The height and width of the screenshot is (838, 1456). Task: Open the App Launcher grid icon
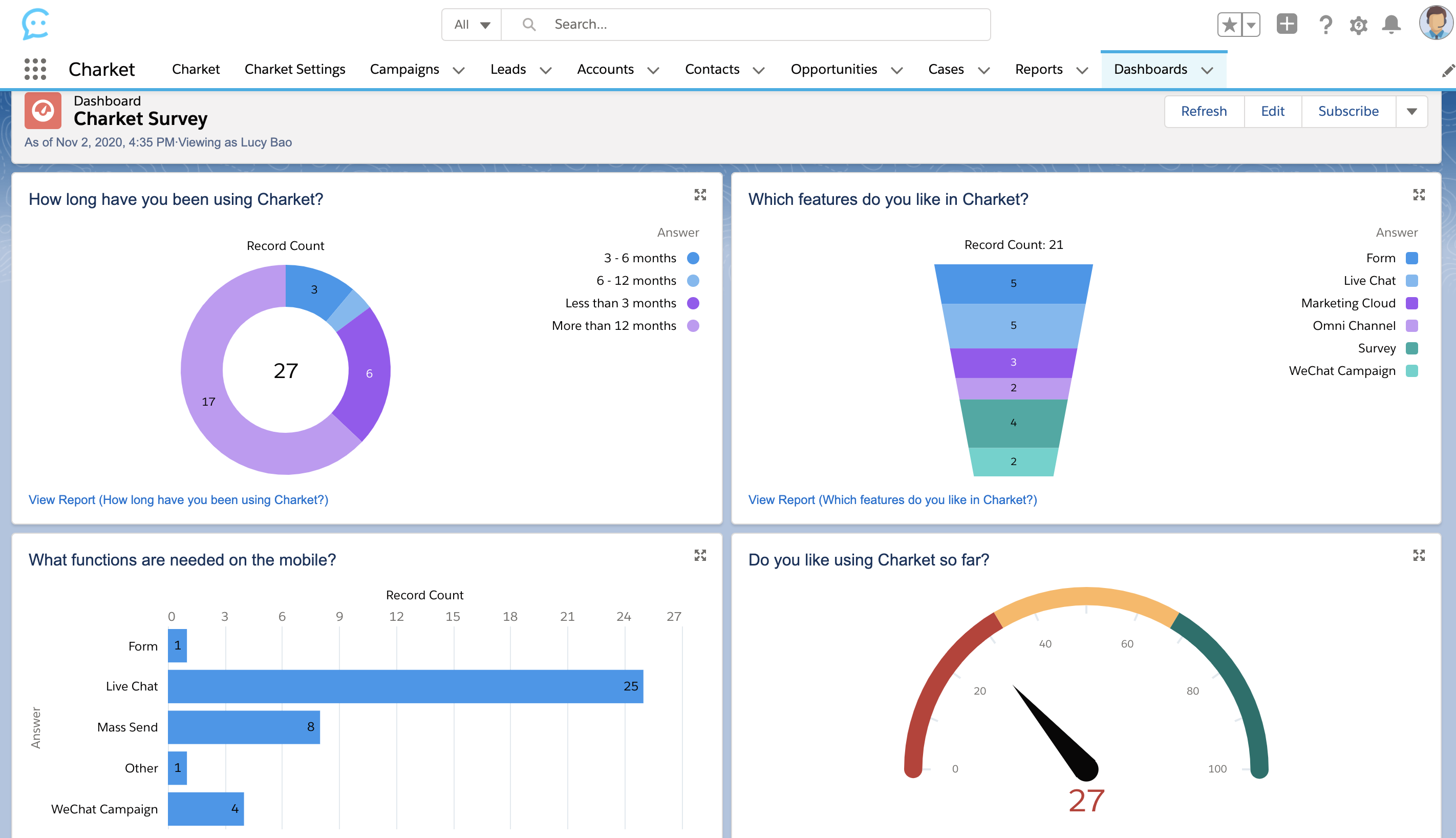(x=35, y=69)
